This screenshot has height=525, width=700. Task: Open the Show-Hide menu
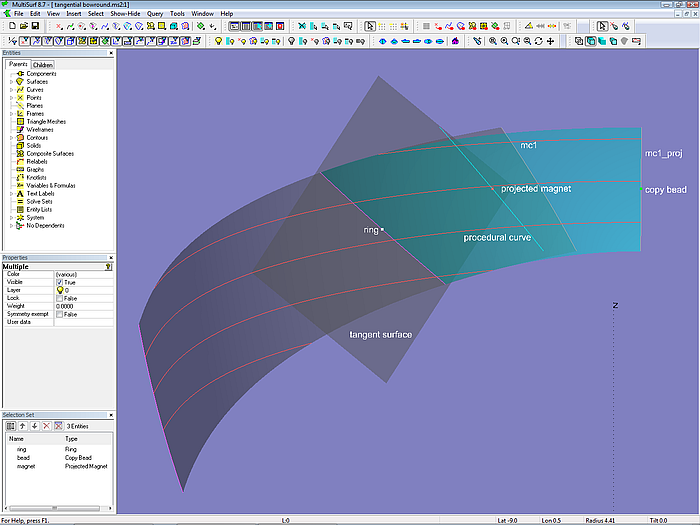tap(125, 14)
